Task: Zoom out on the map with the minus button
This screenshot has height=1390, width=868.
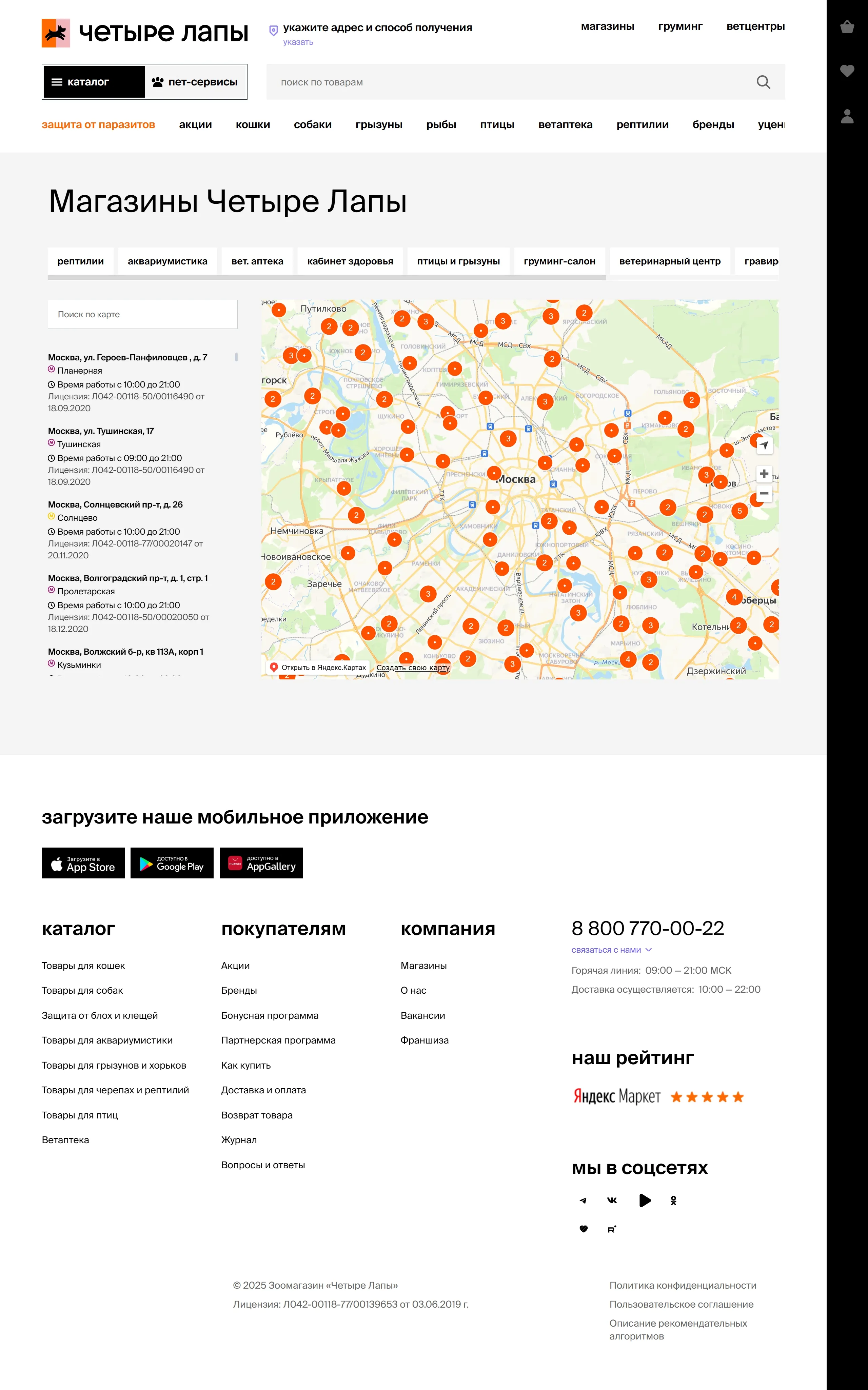Action: tap(764, 494)
